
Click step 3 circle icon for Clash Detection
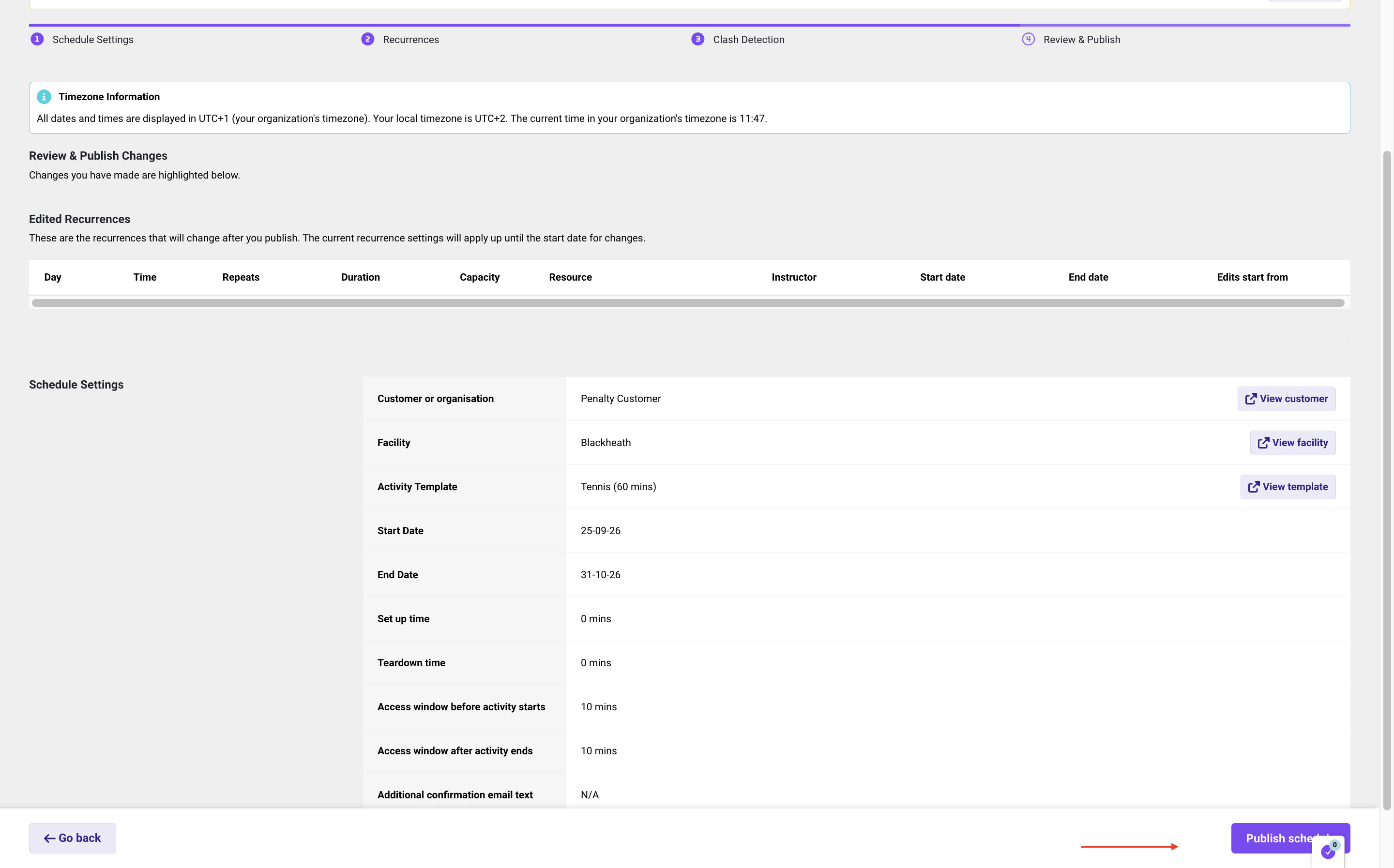coord(697,39)
